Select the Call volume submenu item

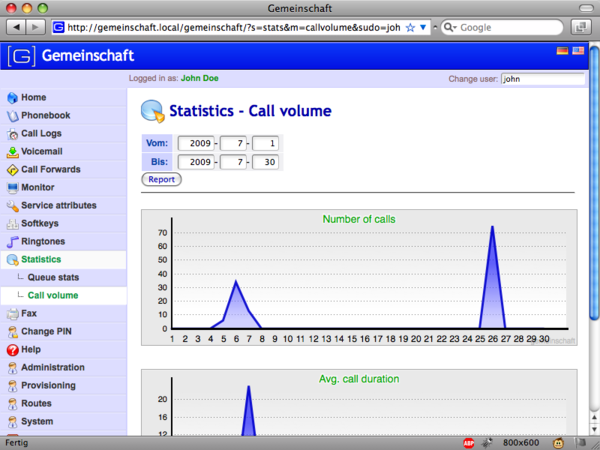click(x=53, y=295)
